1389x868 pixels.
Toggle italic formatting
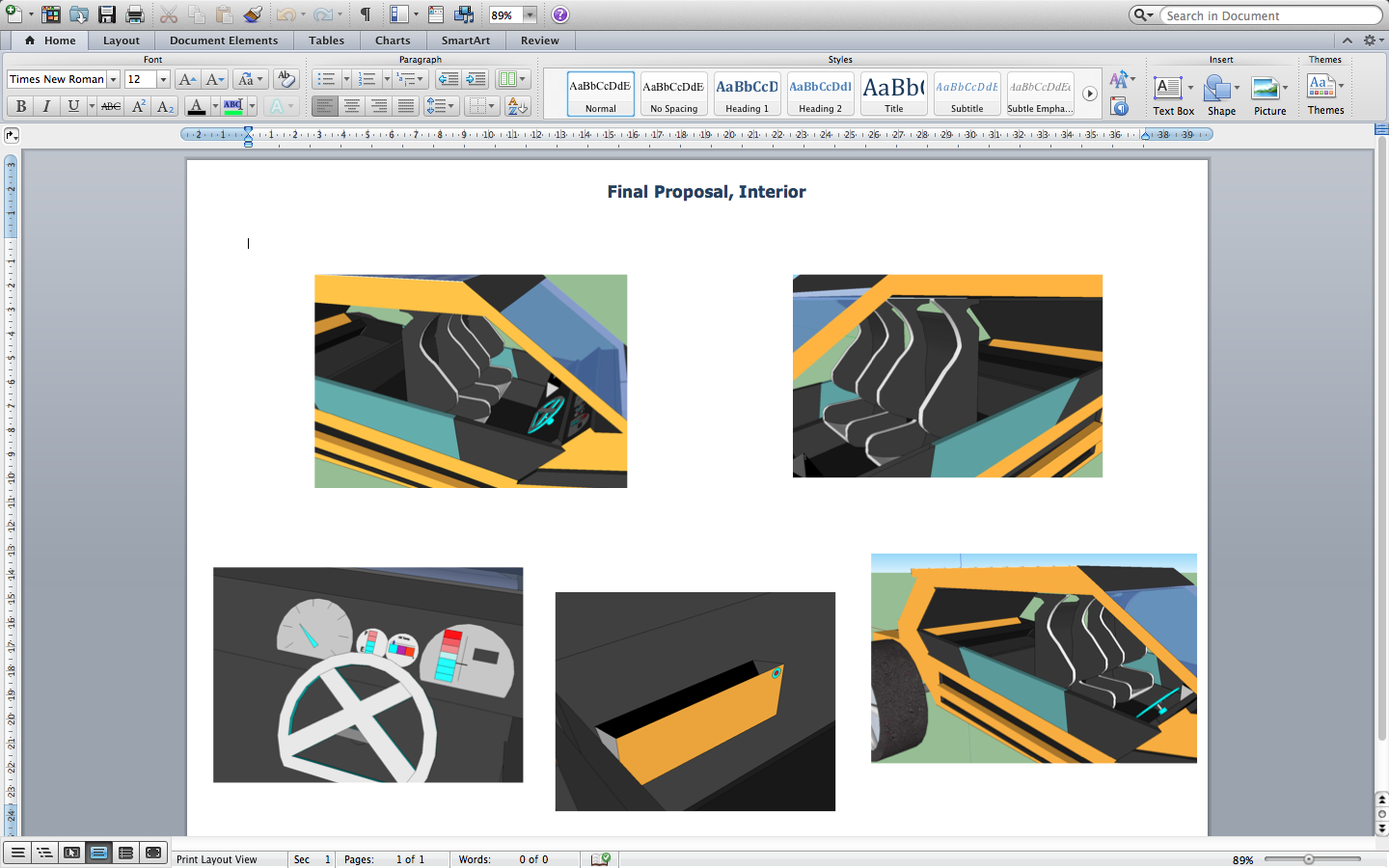46,106
